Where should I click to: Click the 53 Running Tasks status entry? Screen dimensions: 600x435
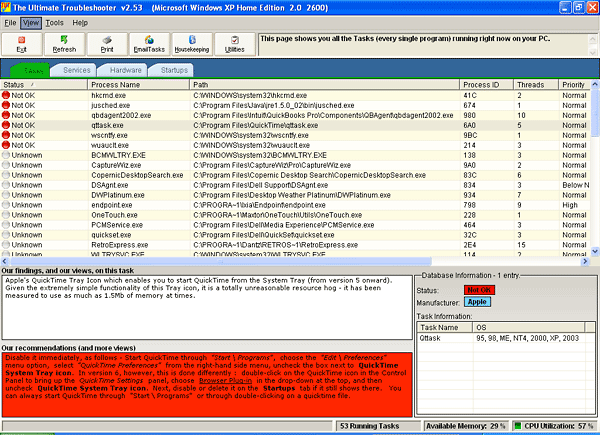(378, 426)
